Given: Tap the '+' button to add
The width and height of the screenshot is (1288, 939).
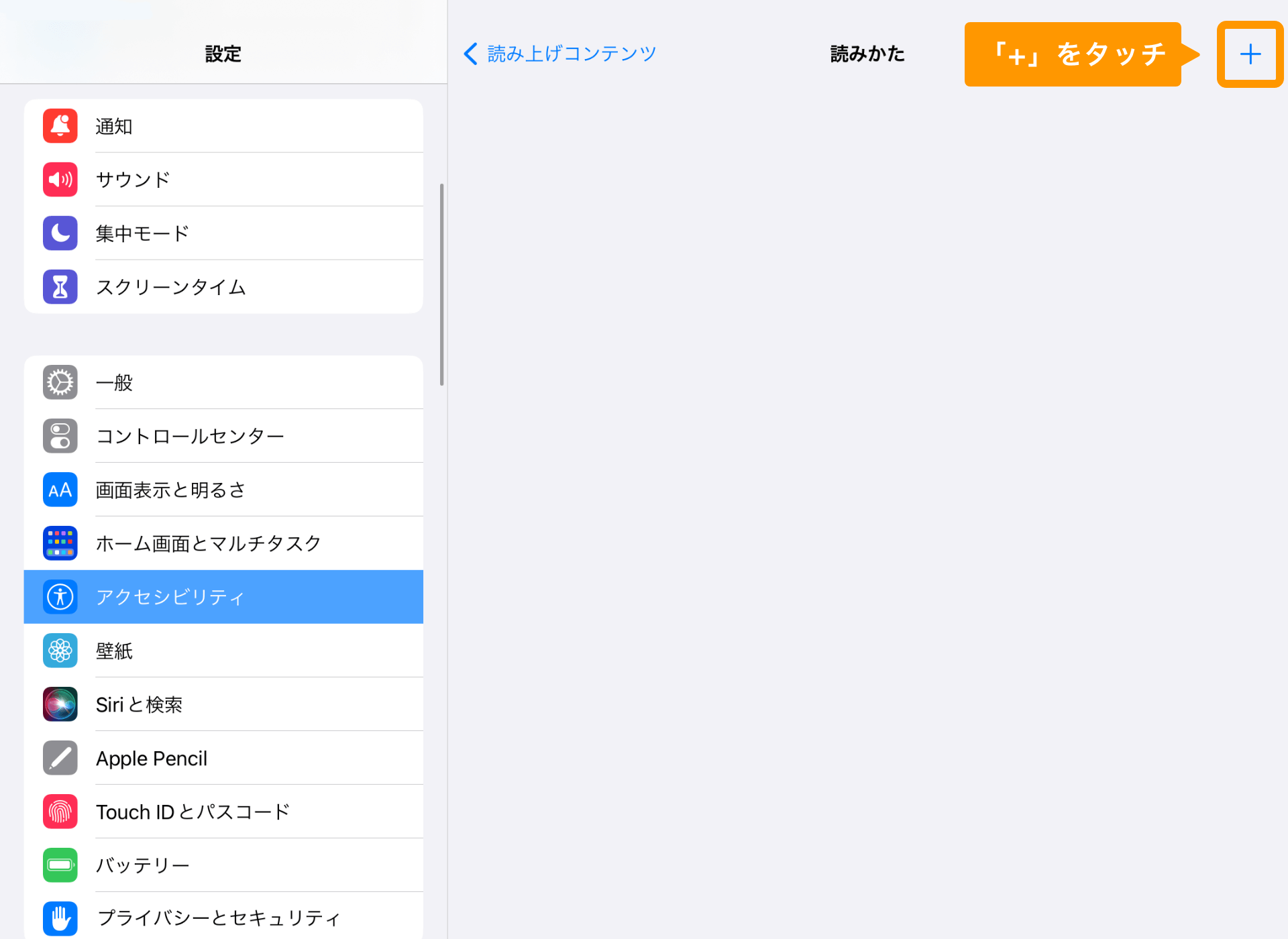Looking at the screenshot, I should tap(1250, 53).
